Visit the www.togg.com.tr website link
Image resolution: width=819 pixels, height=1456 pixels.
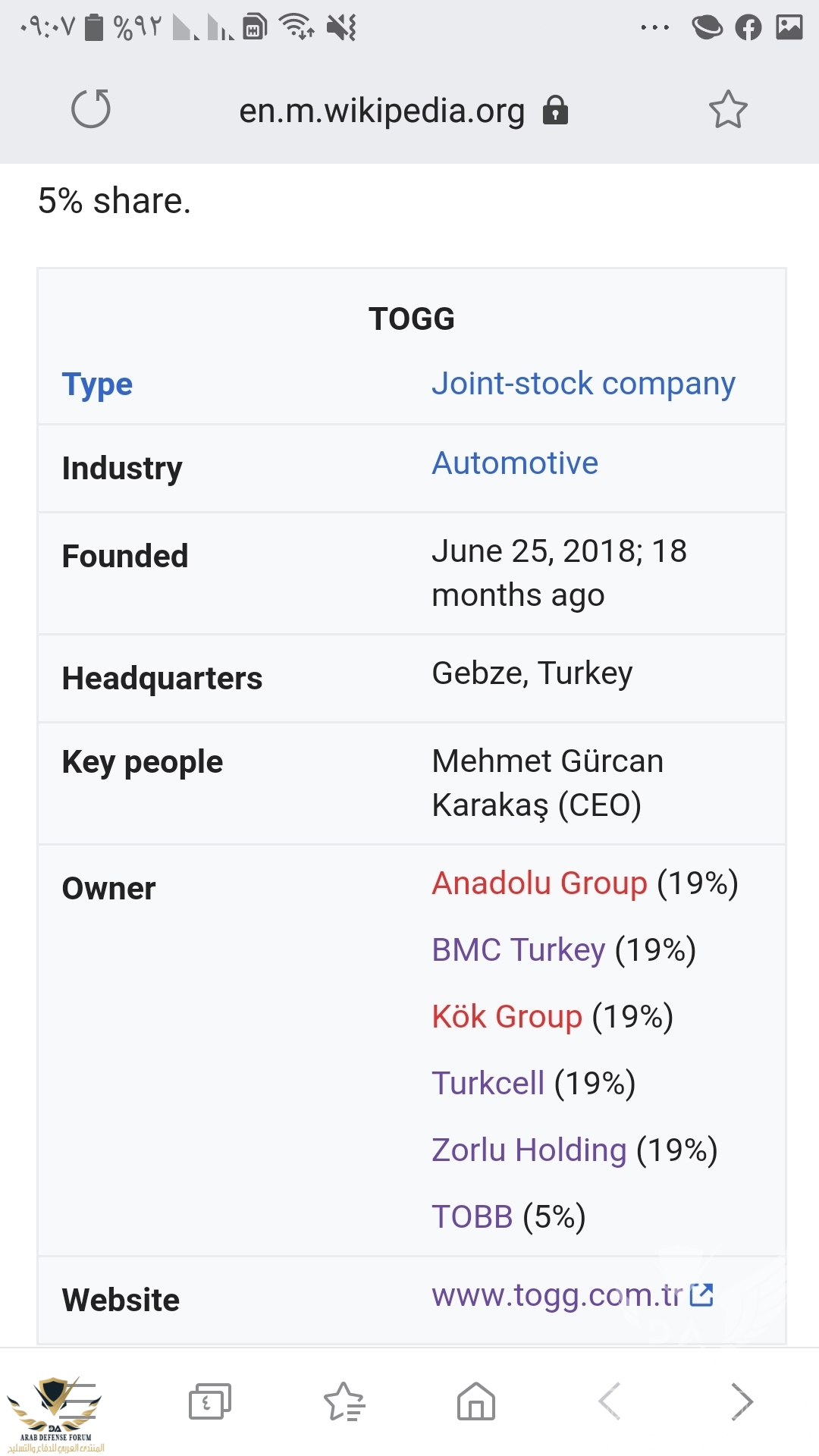pos(559,1295)
